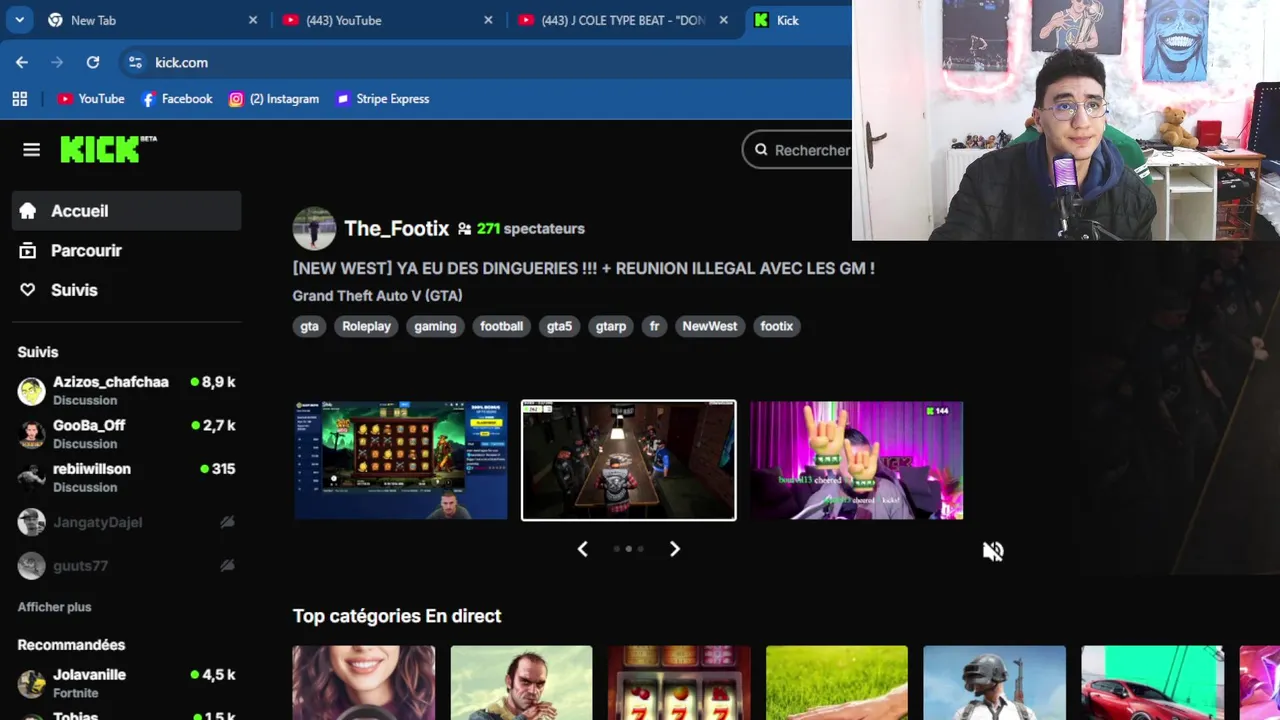Select the pink rock-hands stream thumbnail
The image size is (1280, 720).
(857, 460)
